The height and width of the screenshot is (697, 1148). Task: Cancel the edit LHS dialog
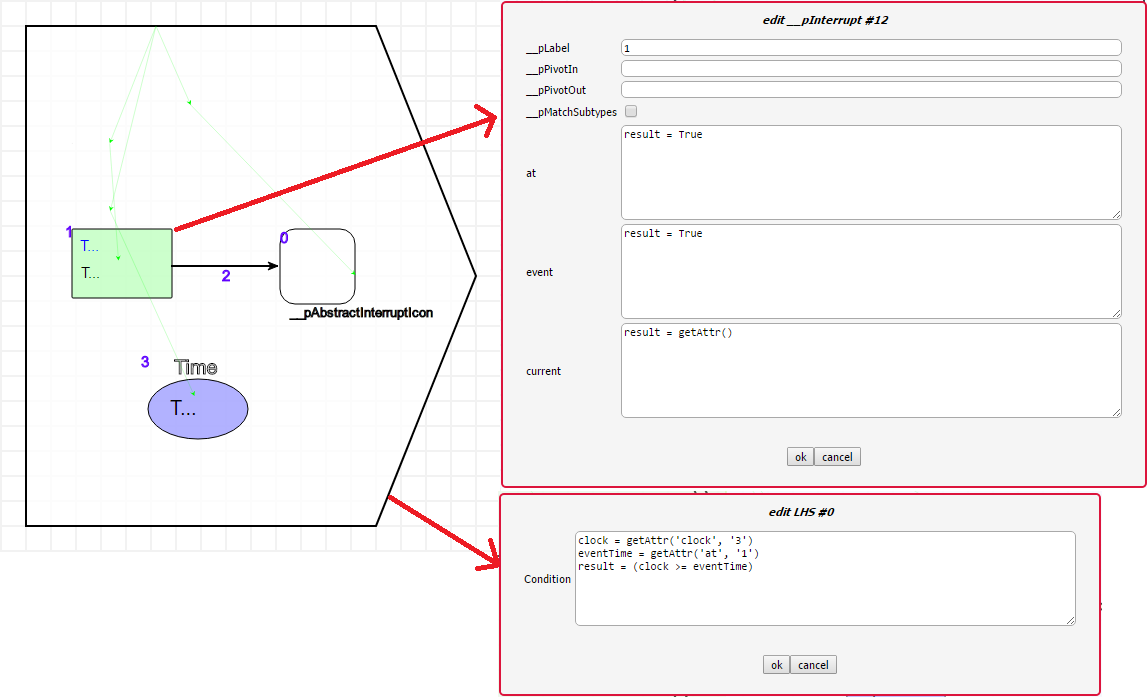pyautogui.click(x=813, y=665)
